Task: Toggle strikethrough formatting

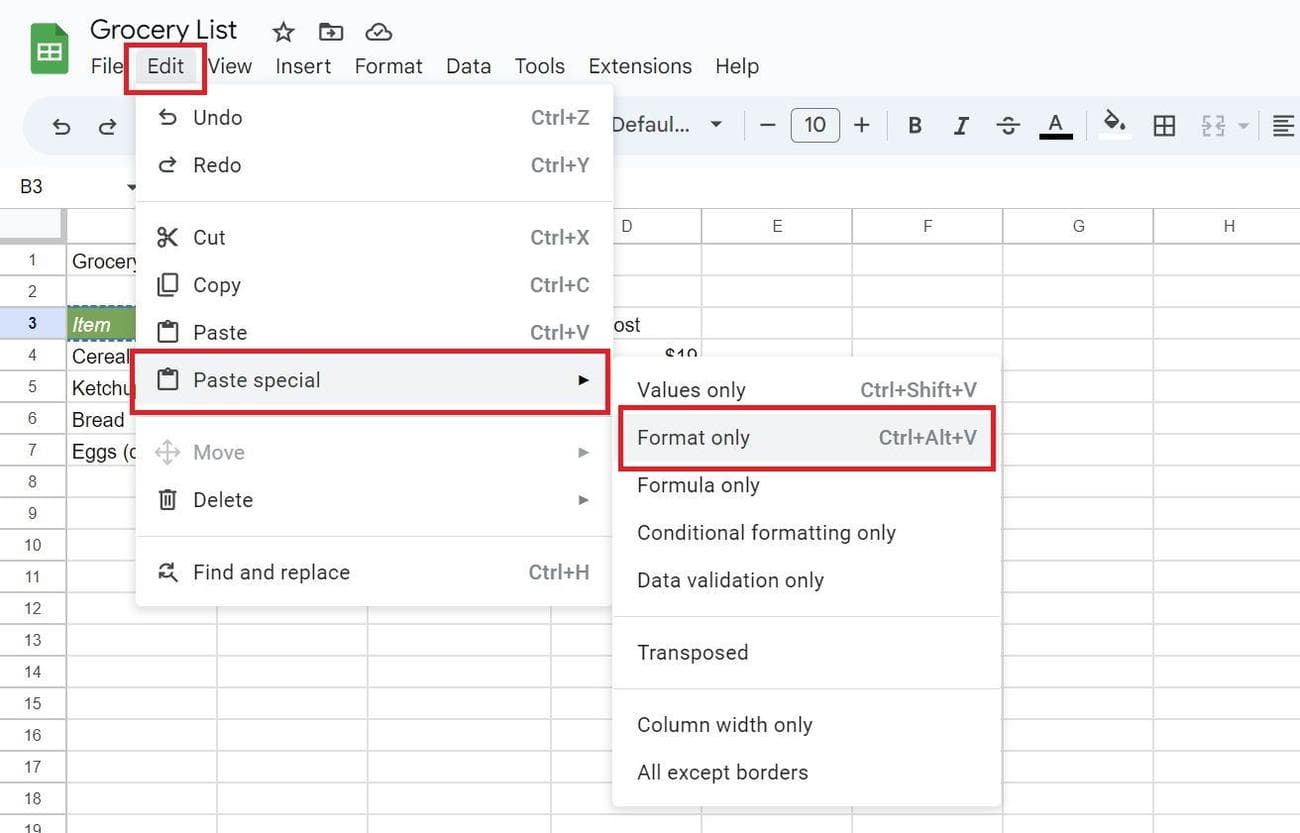Action: click(1008, 125)
